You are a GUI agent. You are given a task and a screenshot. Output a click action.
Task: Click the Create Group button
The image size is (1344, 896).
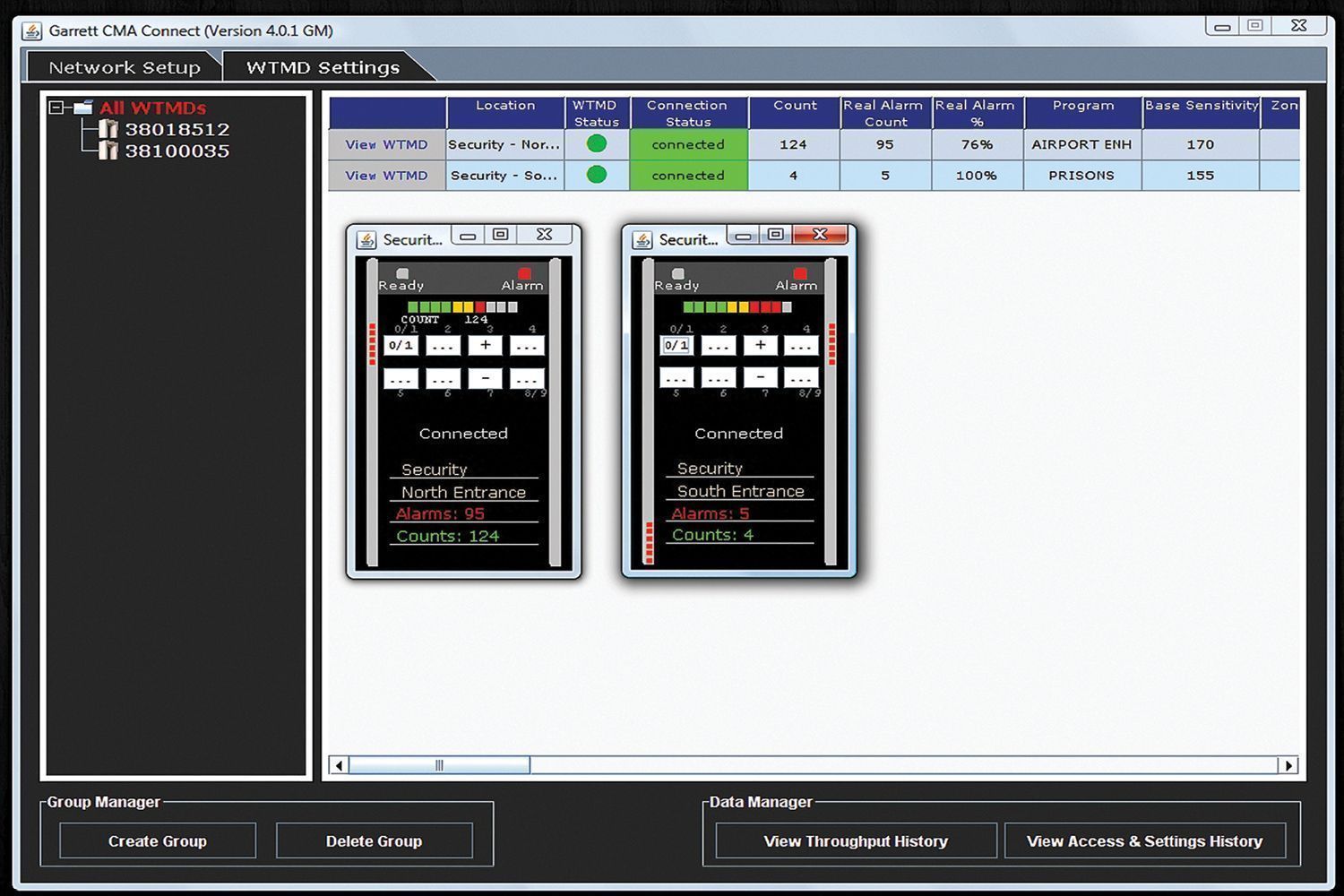158,841
